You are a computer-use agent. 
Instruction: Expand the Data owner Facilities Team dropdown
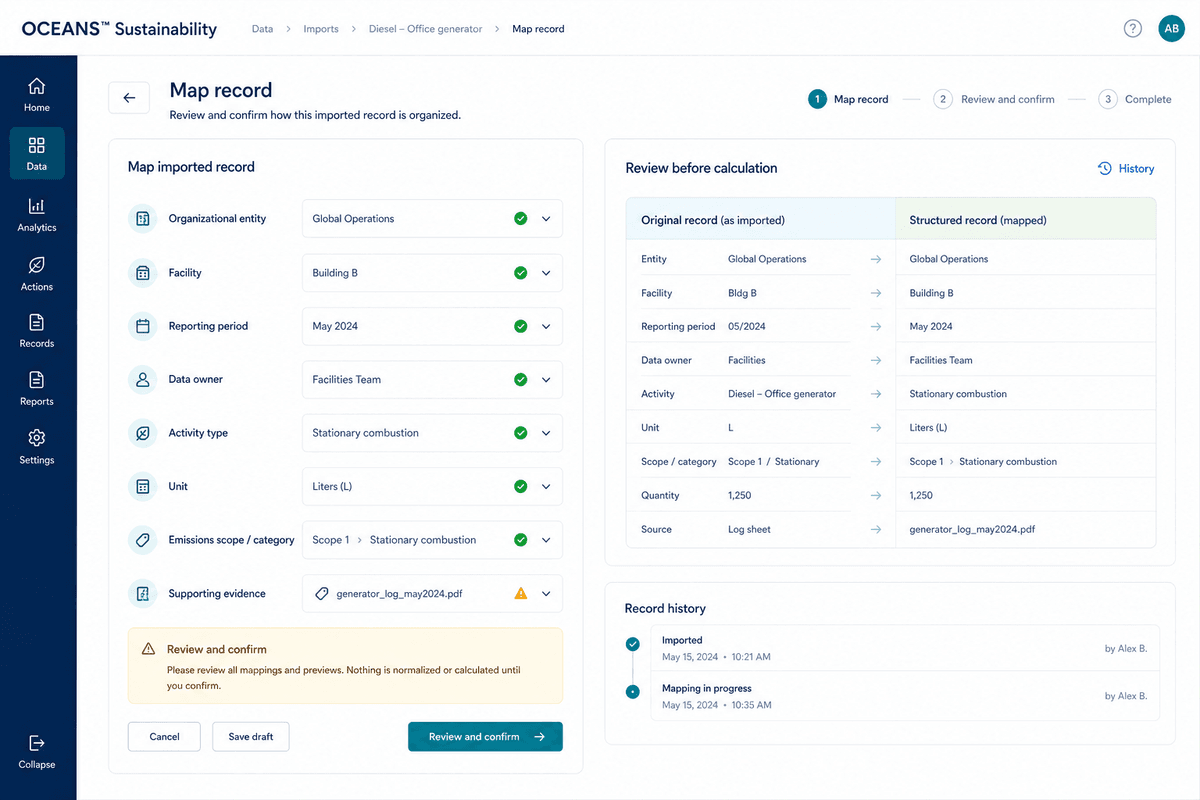click(x=546, y=379)
